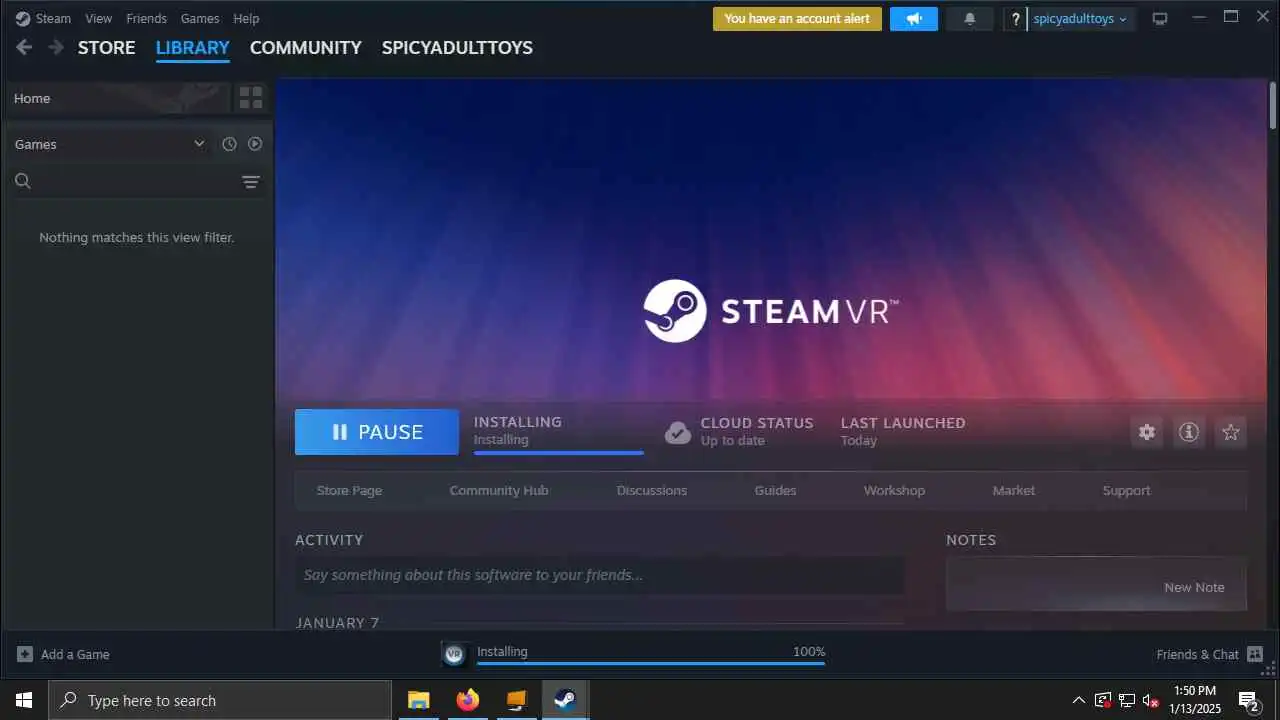Go forward with the right arrow
The image size is (1280, 720).
click(56, 47)
